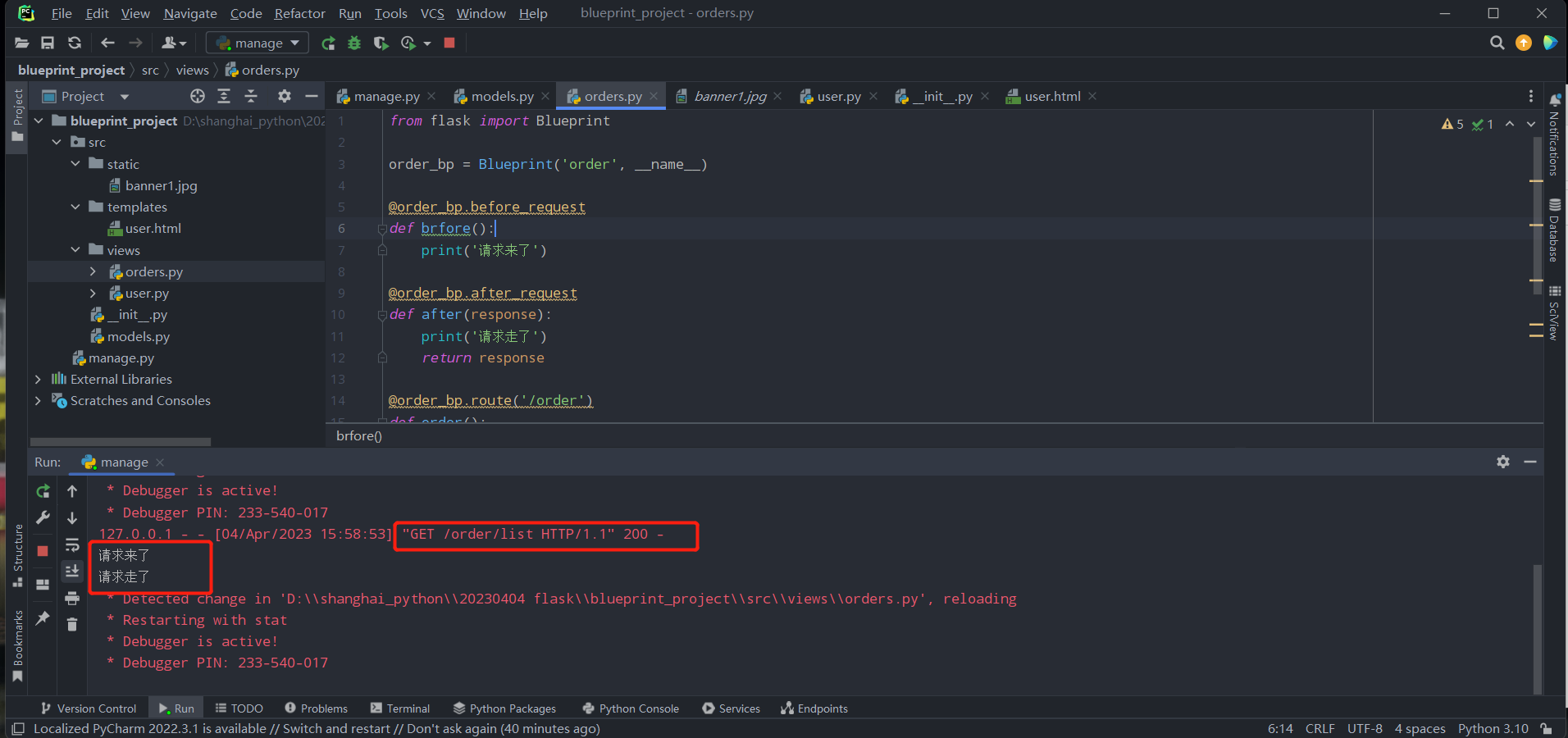This screenshot has width=1568, height=738.
Task: Click the Run panel print icon
Action: pyautogui.click(x=72, y=598)
